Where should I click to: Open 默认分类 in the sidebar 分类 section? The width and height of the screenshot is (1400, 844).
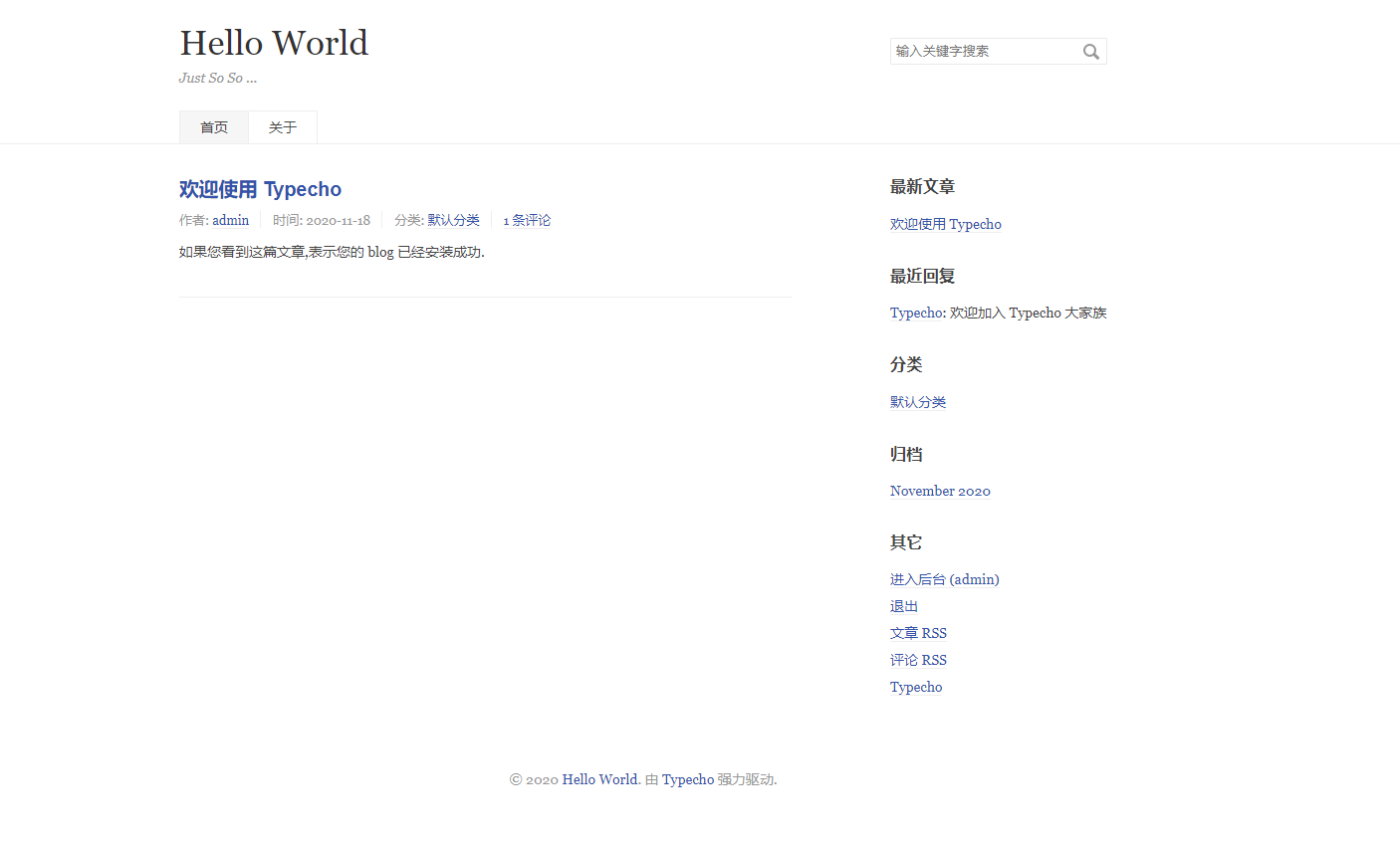tap(918, 402)
